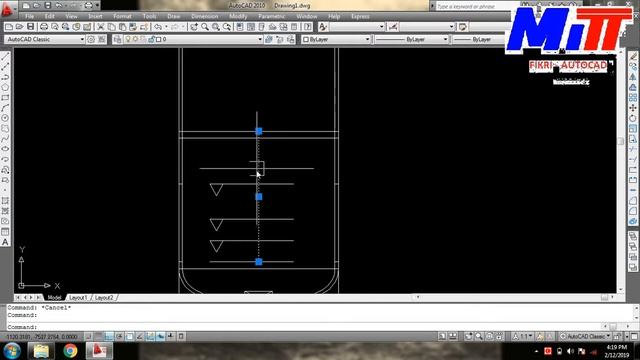Image resolution: width=640 pixels, height=360 pixels.
Task: Open the Dimension menu
Action: pos(204,16)
